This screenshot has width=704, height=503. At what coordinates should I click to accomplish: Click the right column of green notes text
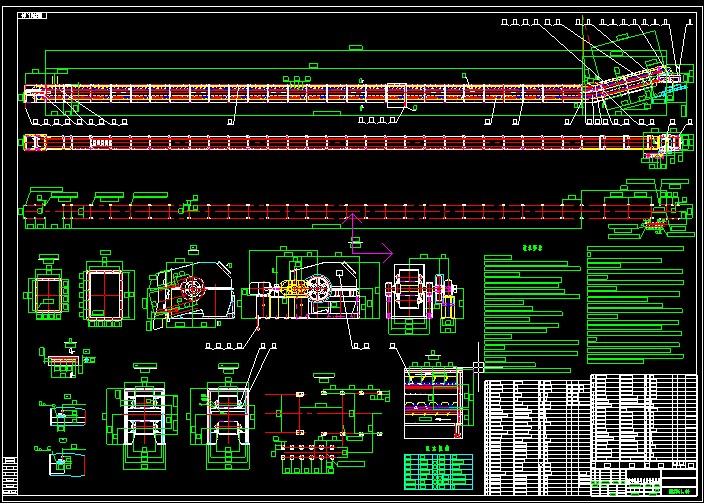(x=635, y=300)
